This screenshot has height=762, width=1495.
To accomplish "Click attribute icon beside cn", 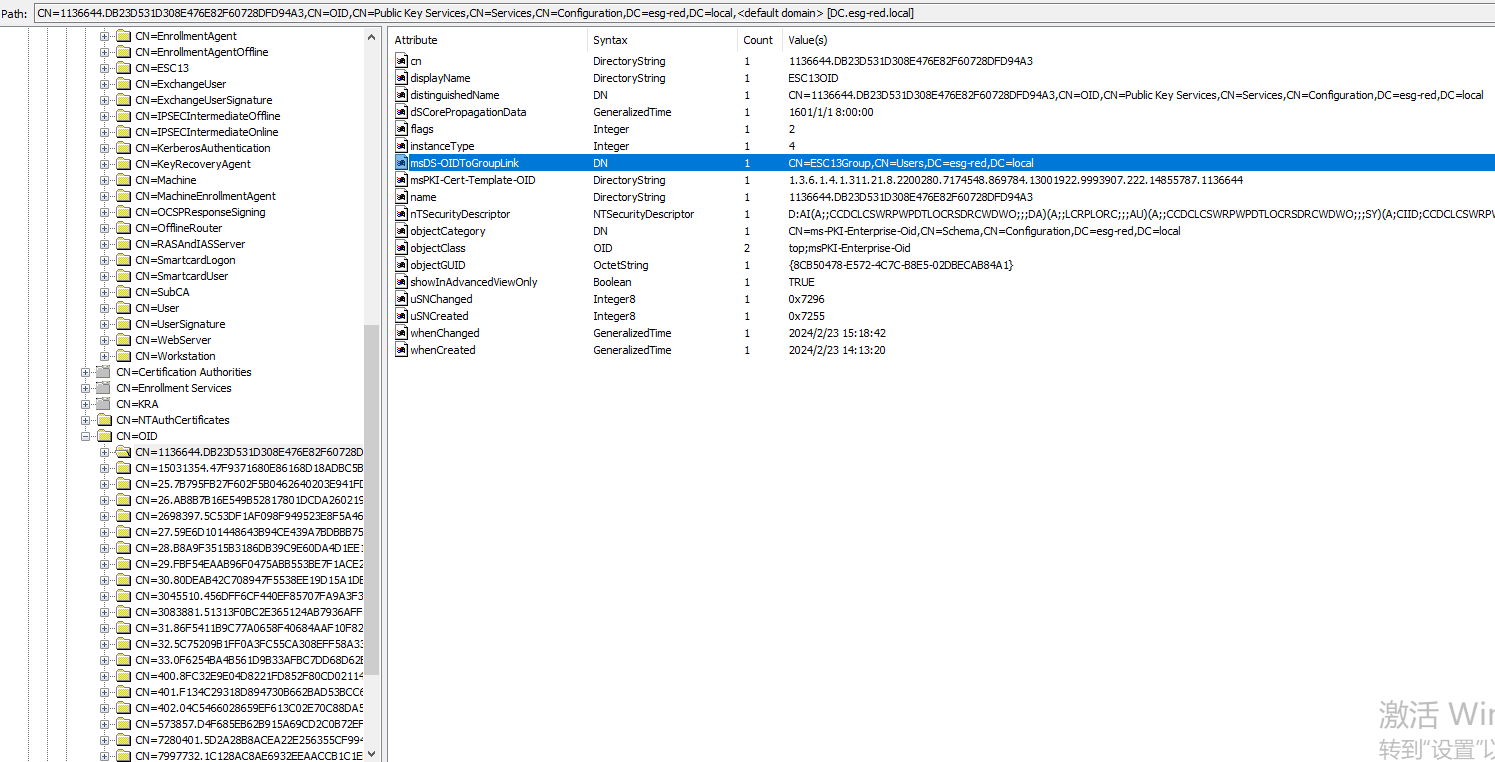I will (401, 61).
